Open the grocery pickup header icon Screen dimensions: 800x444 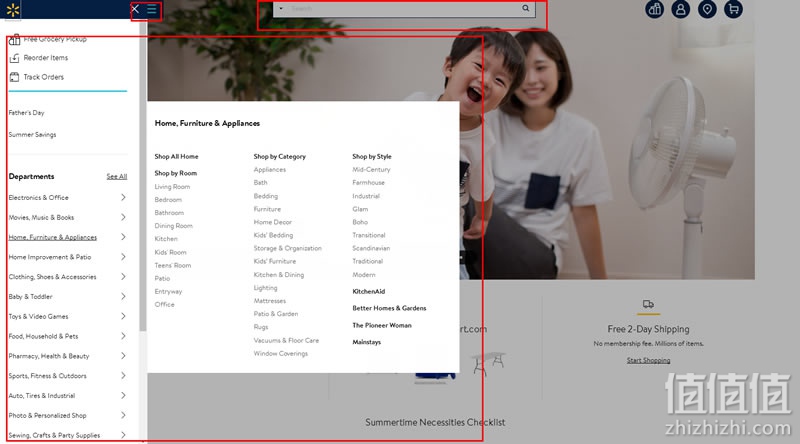click(x=655, y=9)
